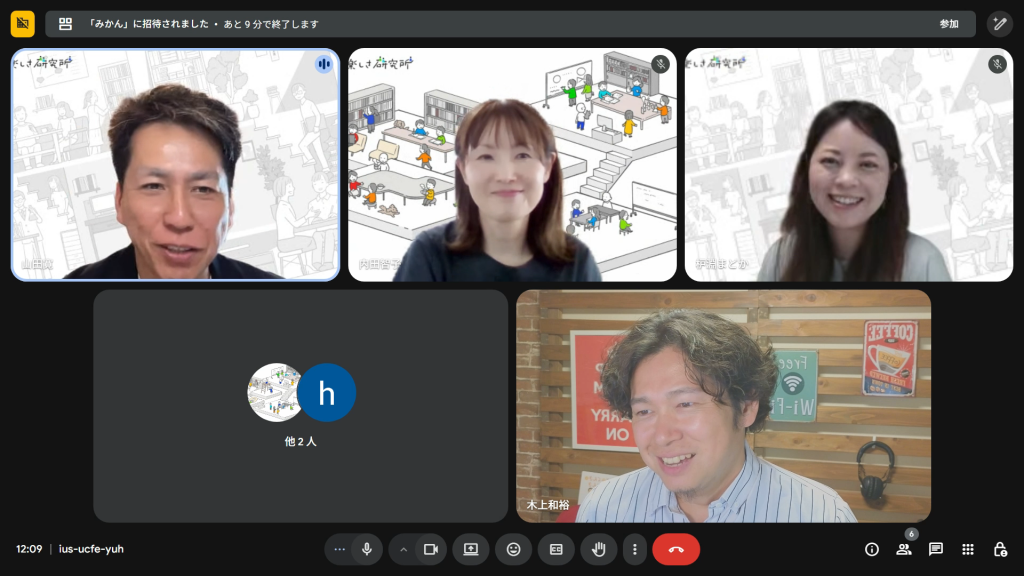Start presenting your screen
1024x576 pixels.
471,549
